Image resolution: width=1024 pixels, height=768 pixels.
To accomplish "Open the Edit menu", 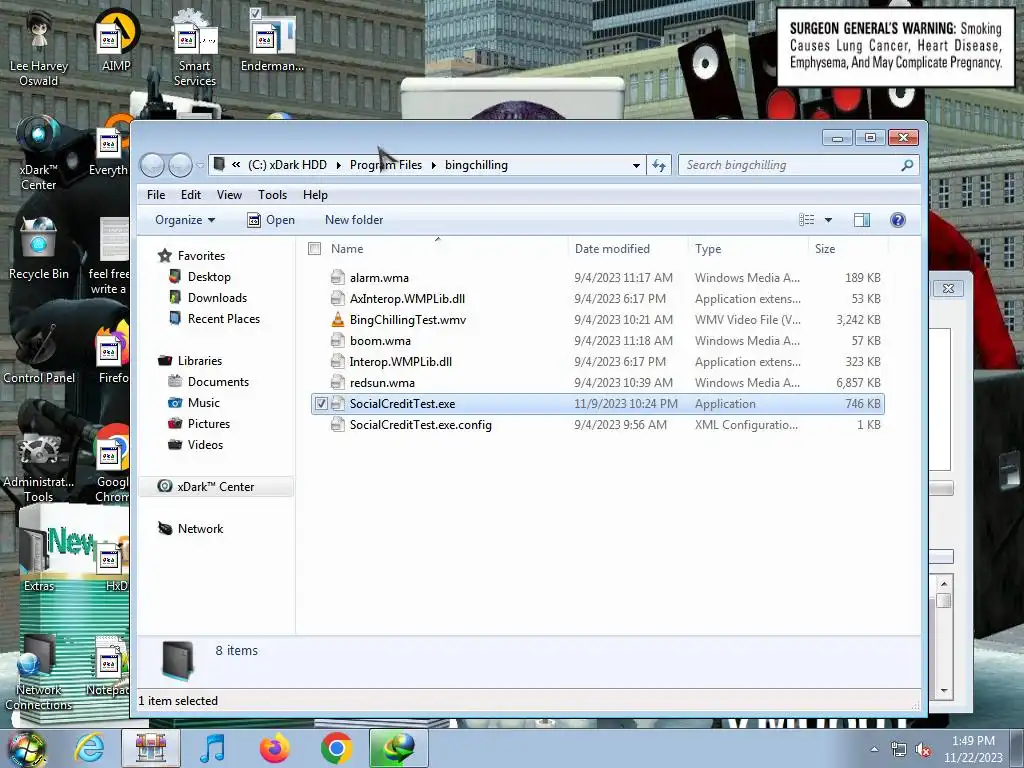I will pos(191,195).
